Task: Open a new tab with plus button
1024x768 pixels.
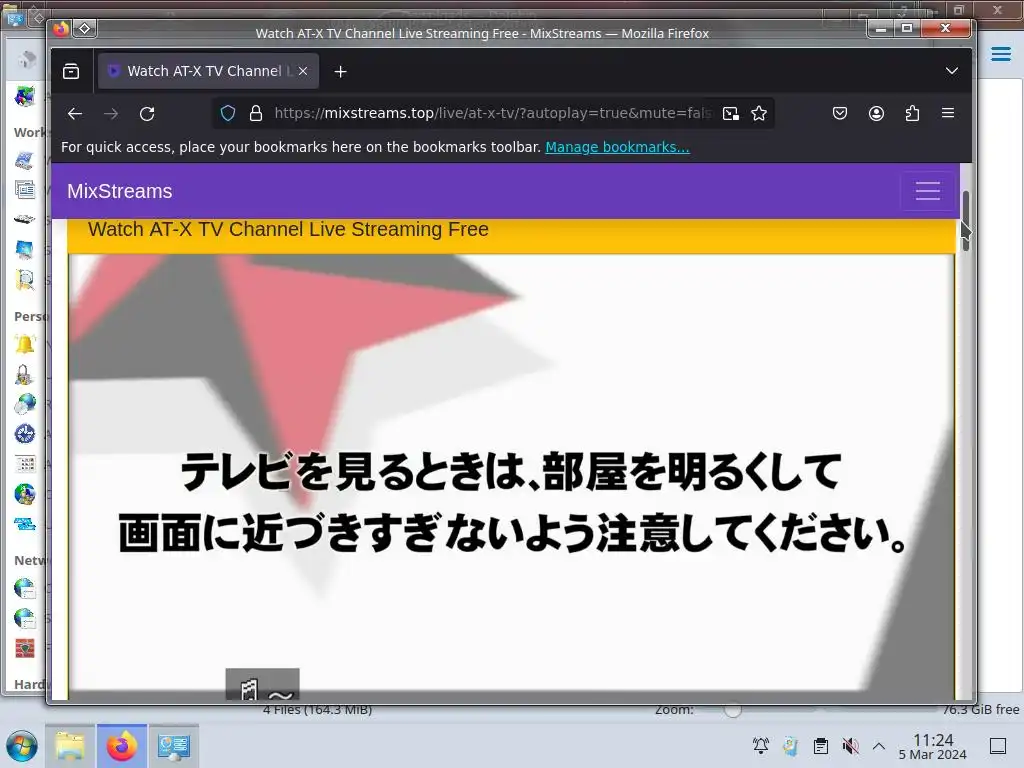Action: click(340, 71)
